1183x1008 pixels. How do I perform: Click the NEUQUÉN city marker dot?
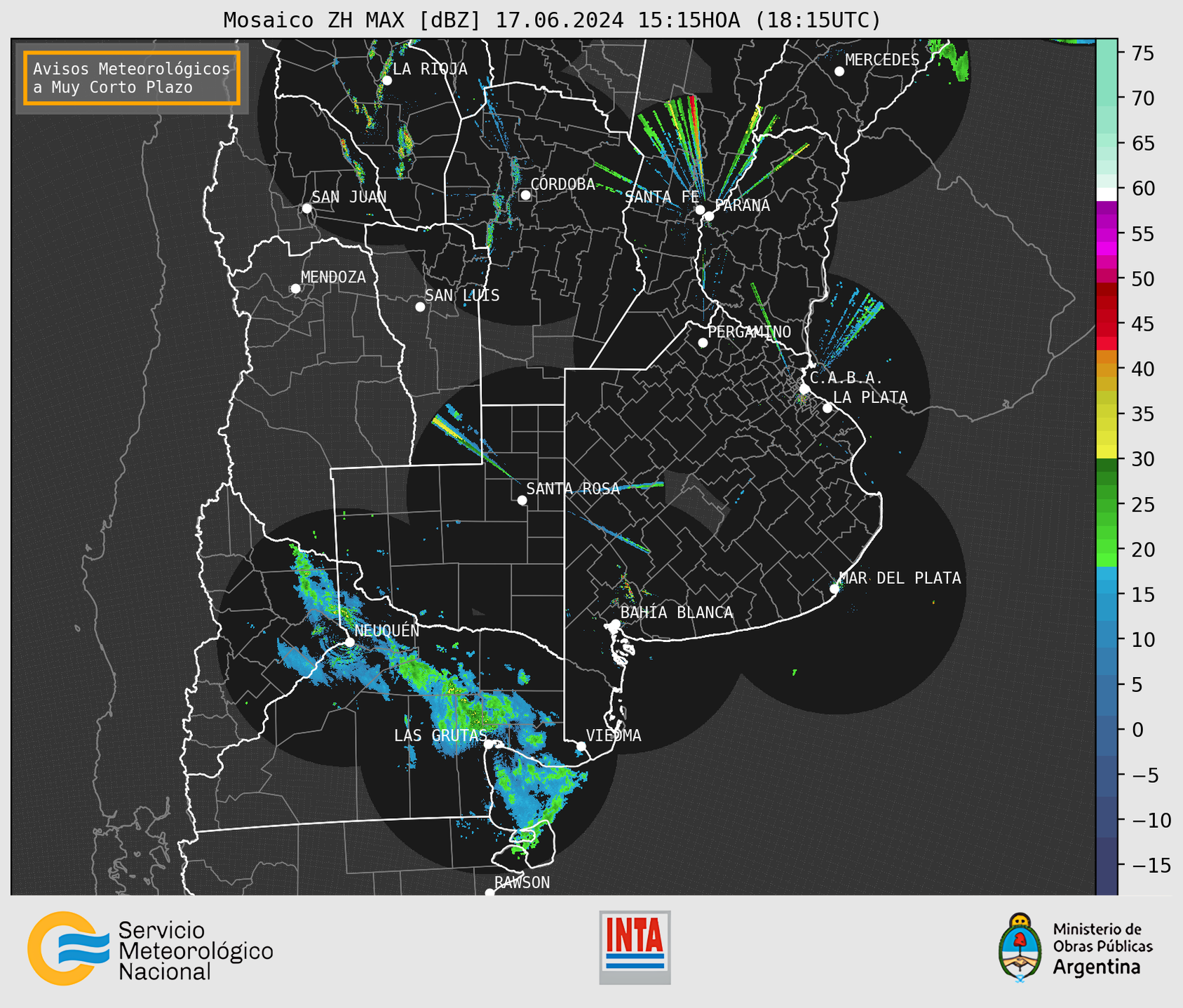350,642
